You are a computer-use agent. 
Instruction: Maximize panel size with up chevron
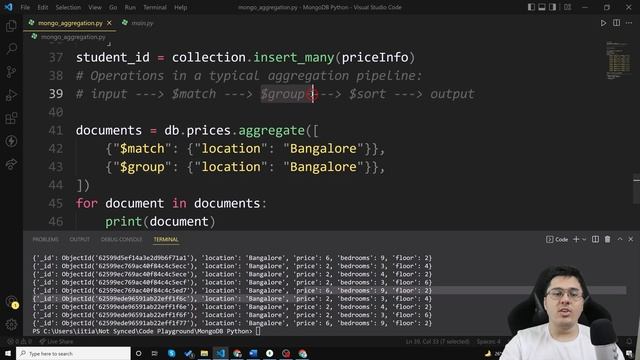(x=620, y=239)
